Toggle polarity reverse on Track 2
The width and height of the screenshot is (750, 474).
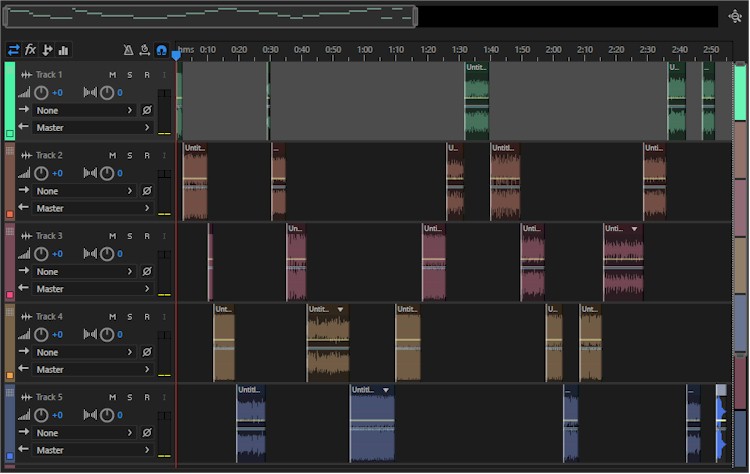(x=147, y=191)
